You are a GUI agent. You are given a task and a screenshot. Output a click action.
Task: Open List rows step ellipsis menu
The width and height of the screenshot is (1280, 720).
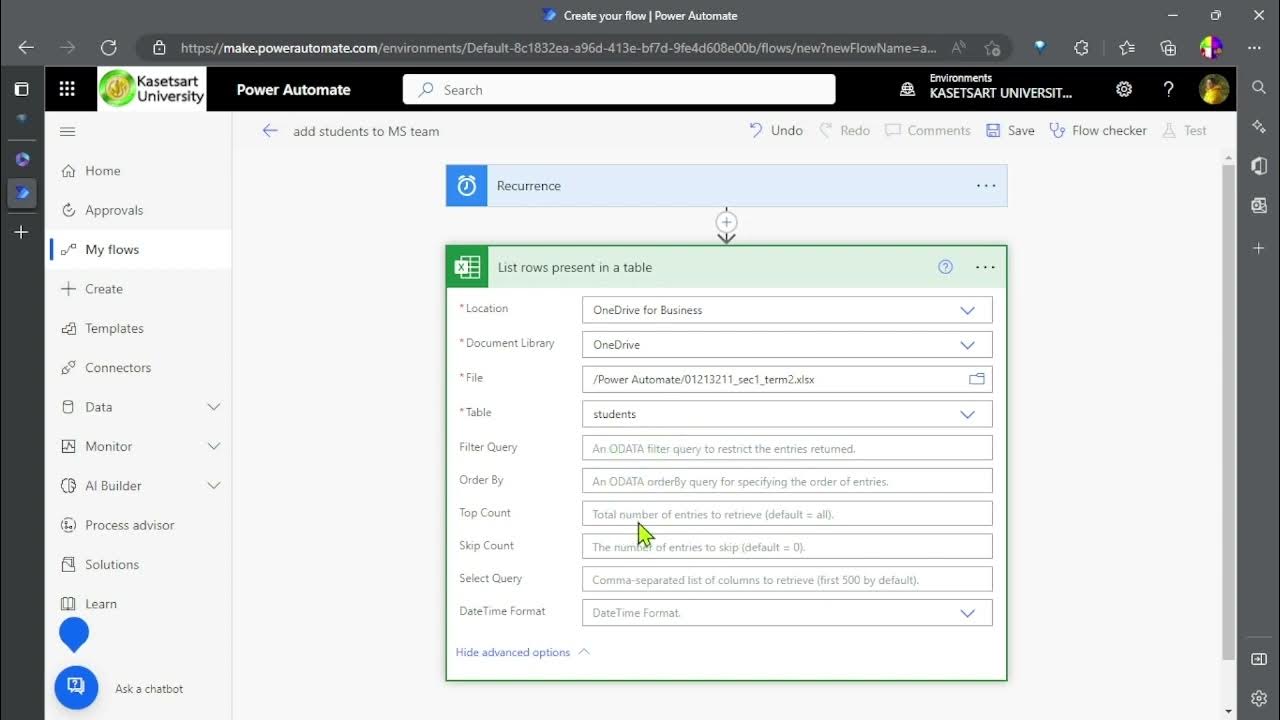[x=985, y=267]
